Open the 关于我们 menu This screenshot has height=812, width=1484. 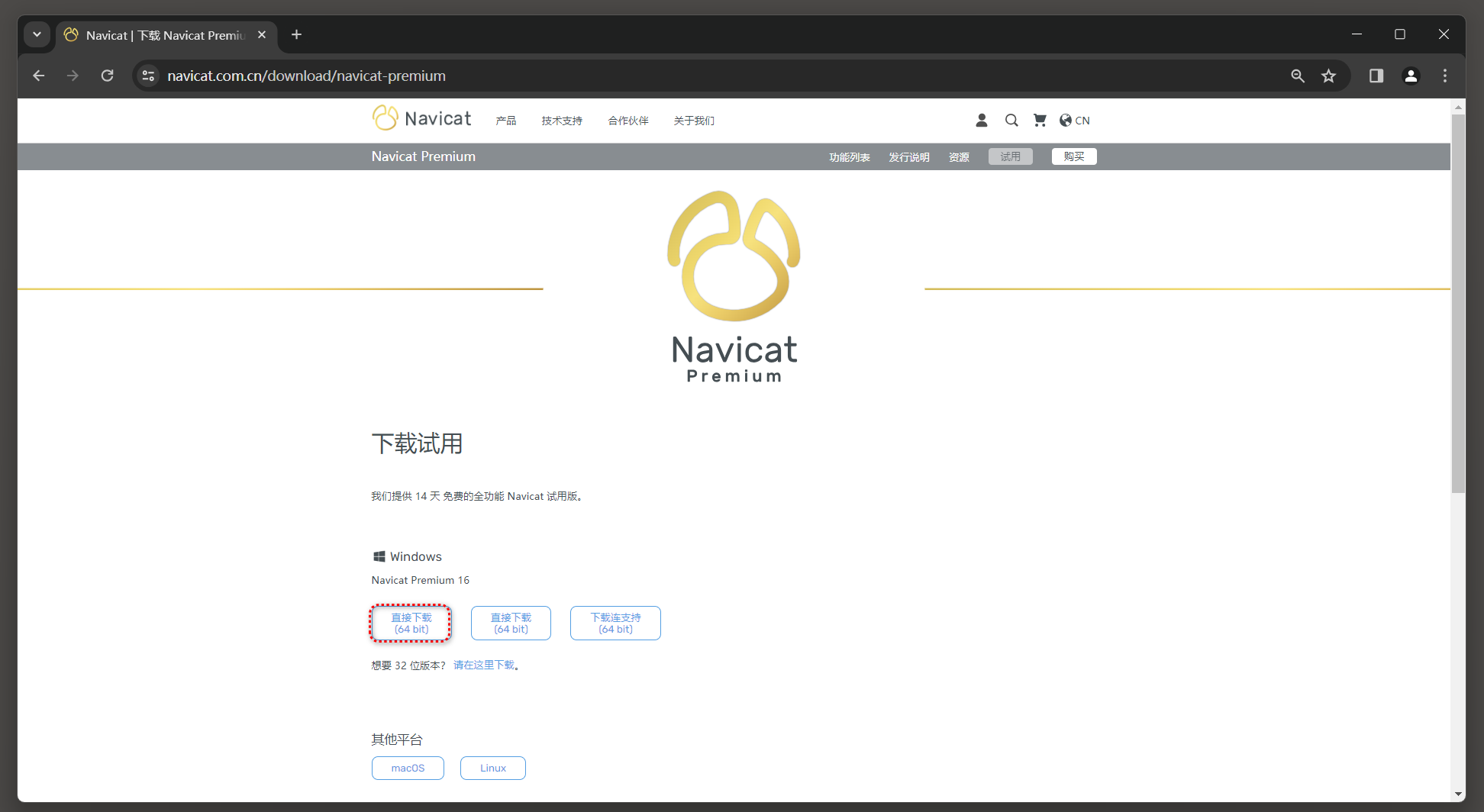[694, 121]
